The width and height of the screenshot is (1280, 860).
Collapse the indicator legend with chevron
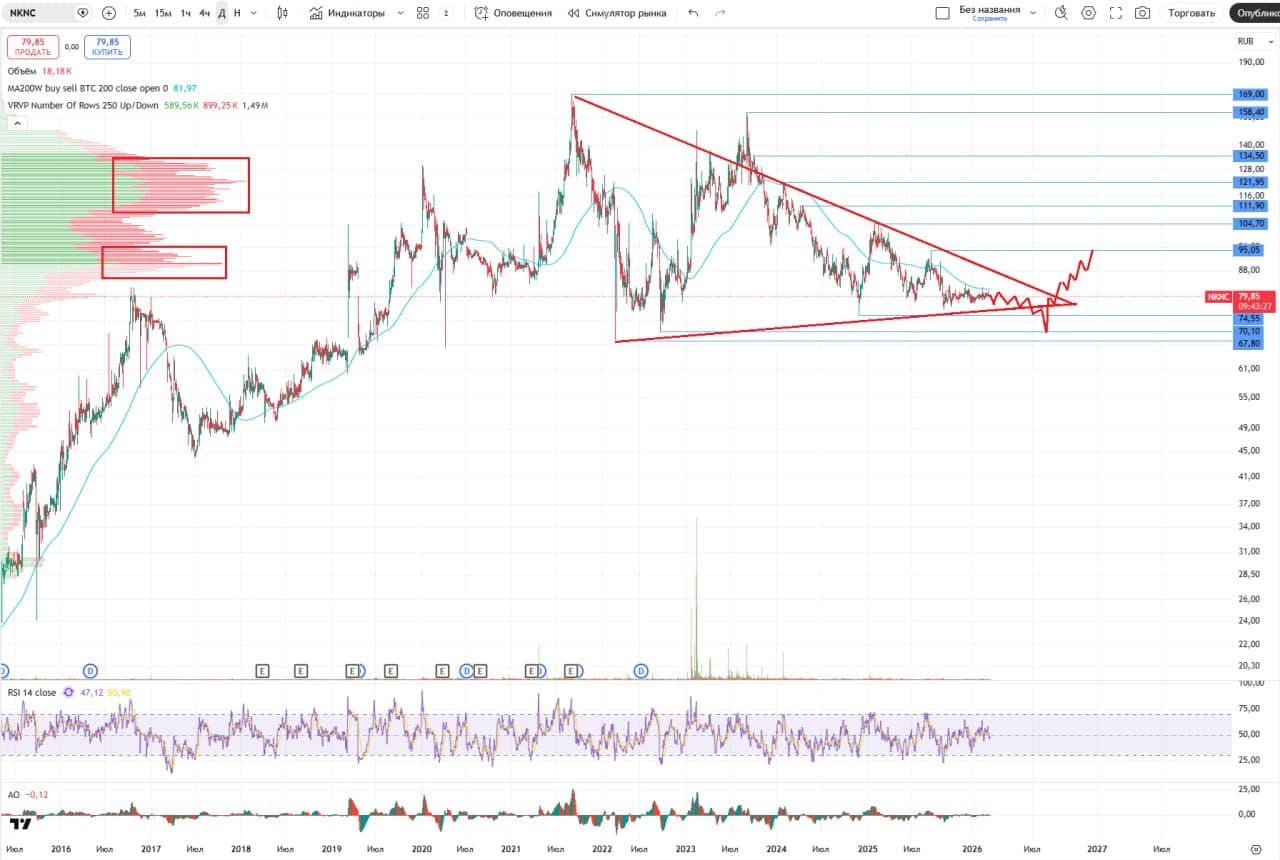coord(17,123)
